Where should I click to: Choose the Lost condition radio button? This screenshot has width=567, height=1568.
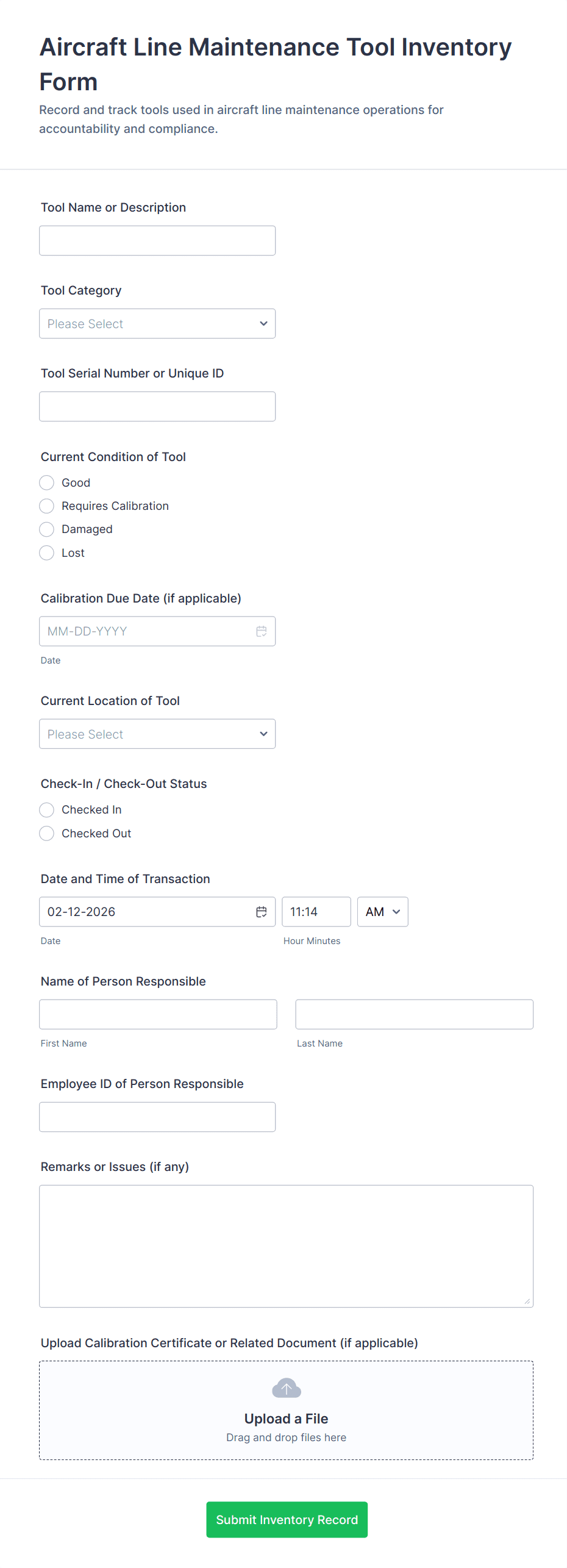click(47, 553)
